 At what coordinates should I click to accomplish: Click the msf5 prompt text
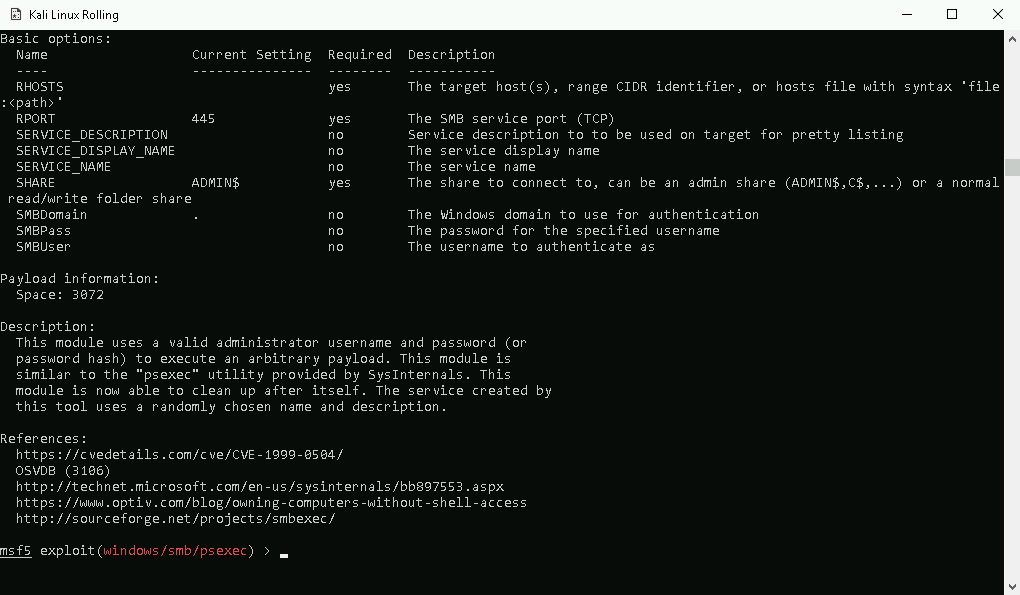[16, 551]
